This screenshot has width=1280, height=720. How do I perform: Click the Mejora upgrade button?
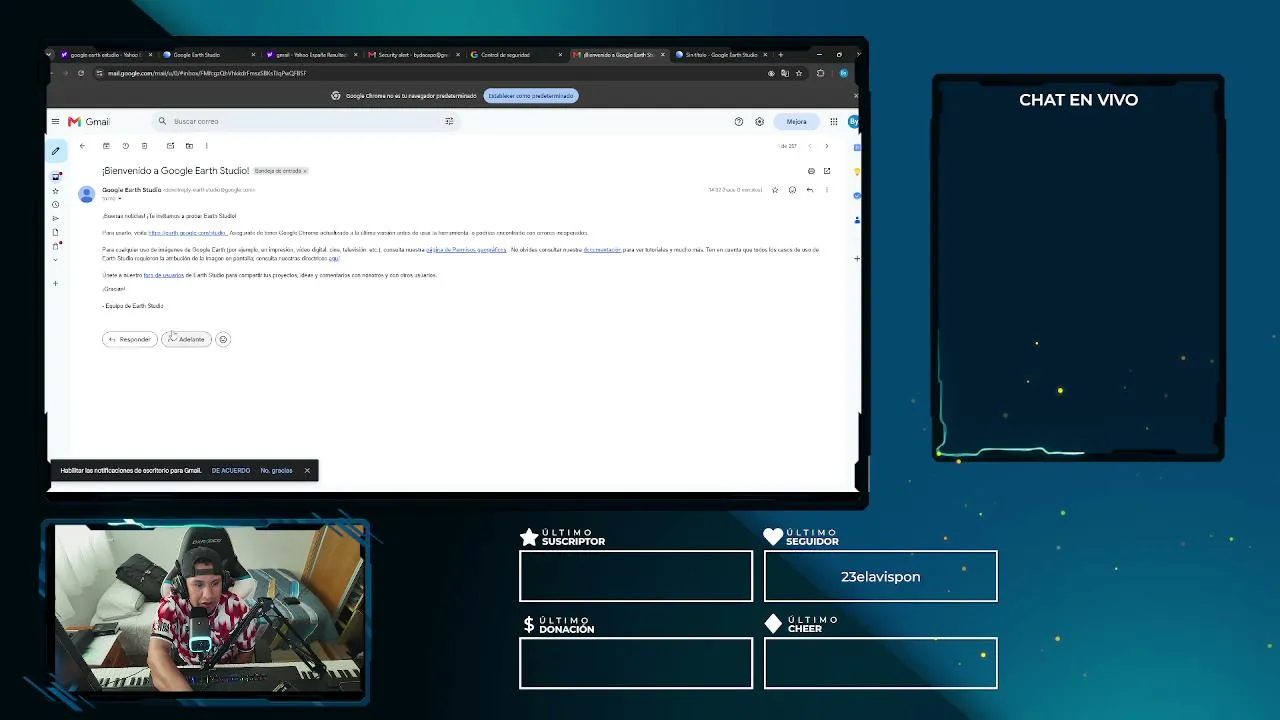click(x=796, y=121)
